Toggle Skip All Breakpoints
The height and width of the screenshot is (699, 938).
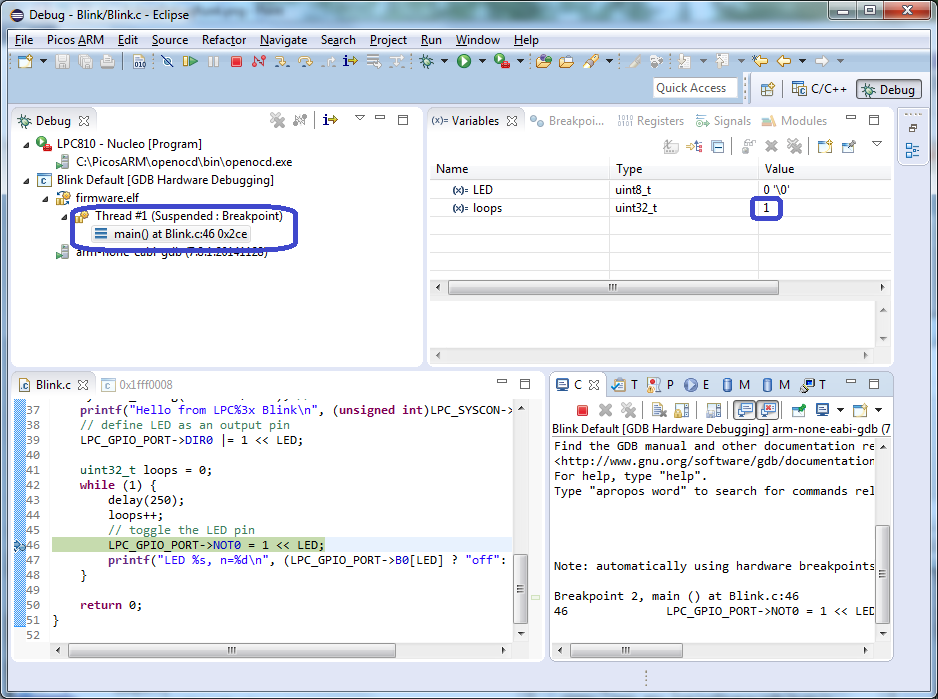(167, 61)
